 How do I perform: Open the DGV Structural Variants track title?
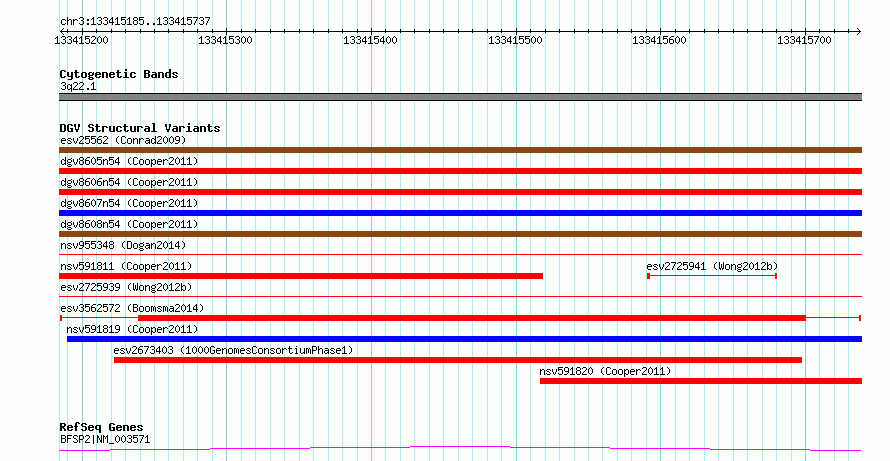pyautogui.click(x=140, y=128)
